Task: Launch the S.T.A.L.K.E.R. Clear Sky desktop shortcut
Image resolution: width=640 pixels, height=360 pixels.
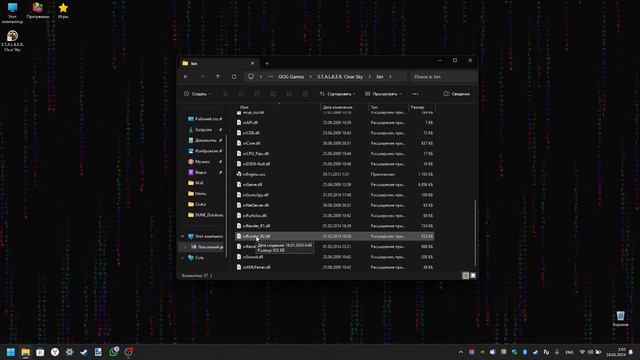Action: [12, 41]
